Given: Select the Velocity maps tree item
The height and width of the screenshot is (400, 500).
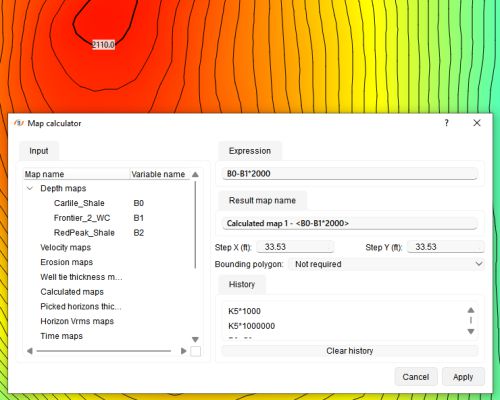Looking at the screenshot, I should (65, 247).
